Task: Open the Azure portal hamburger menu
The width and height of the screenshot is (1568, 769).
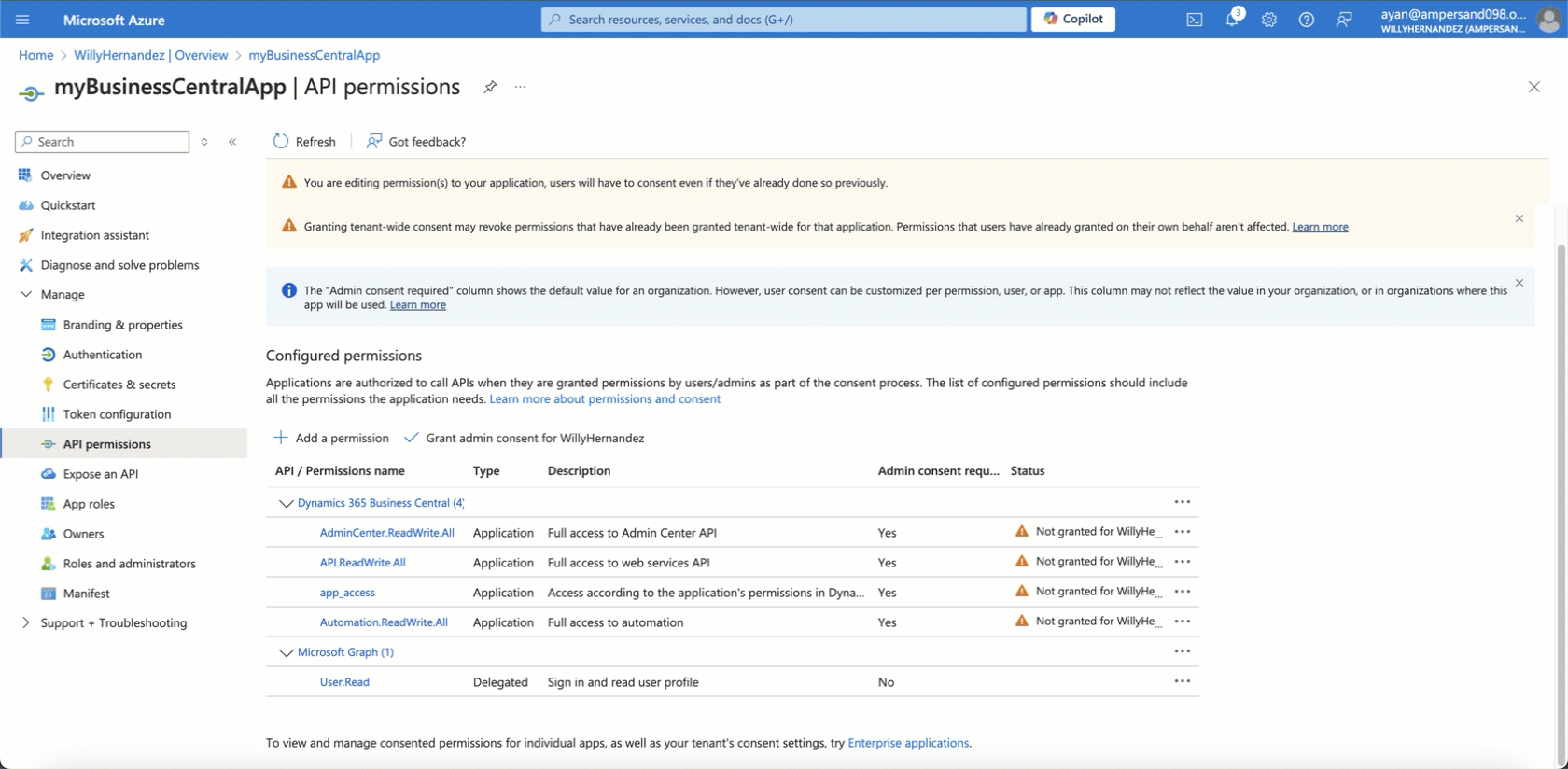Action: (x=22, y=20)
